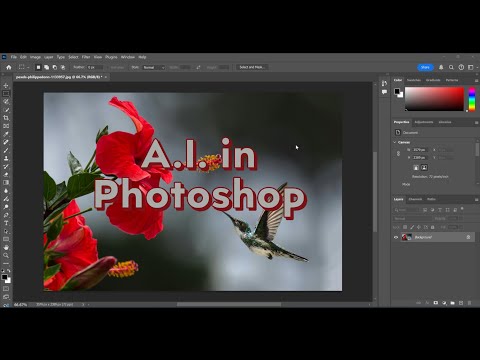Choose Intersect with Selection mode
Viewport: 480px width, 360px height.
coord(63,67)
